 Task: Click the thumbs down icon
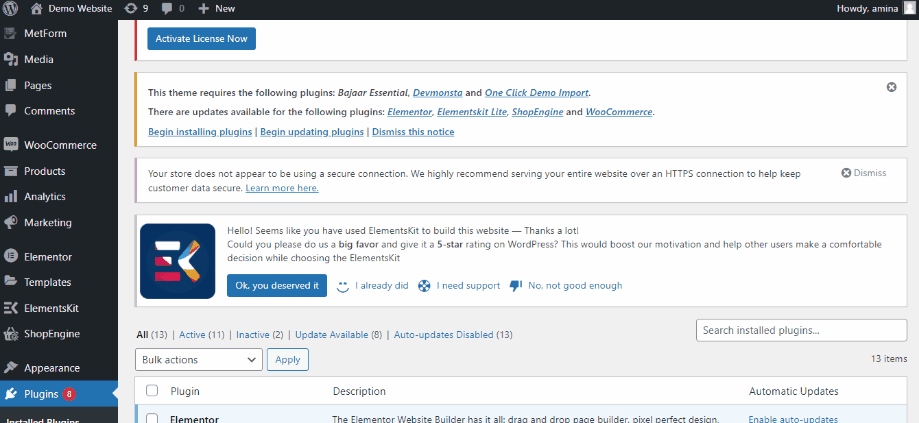pos(516,286)
